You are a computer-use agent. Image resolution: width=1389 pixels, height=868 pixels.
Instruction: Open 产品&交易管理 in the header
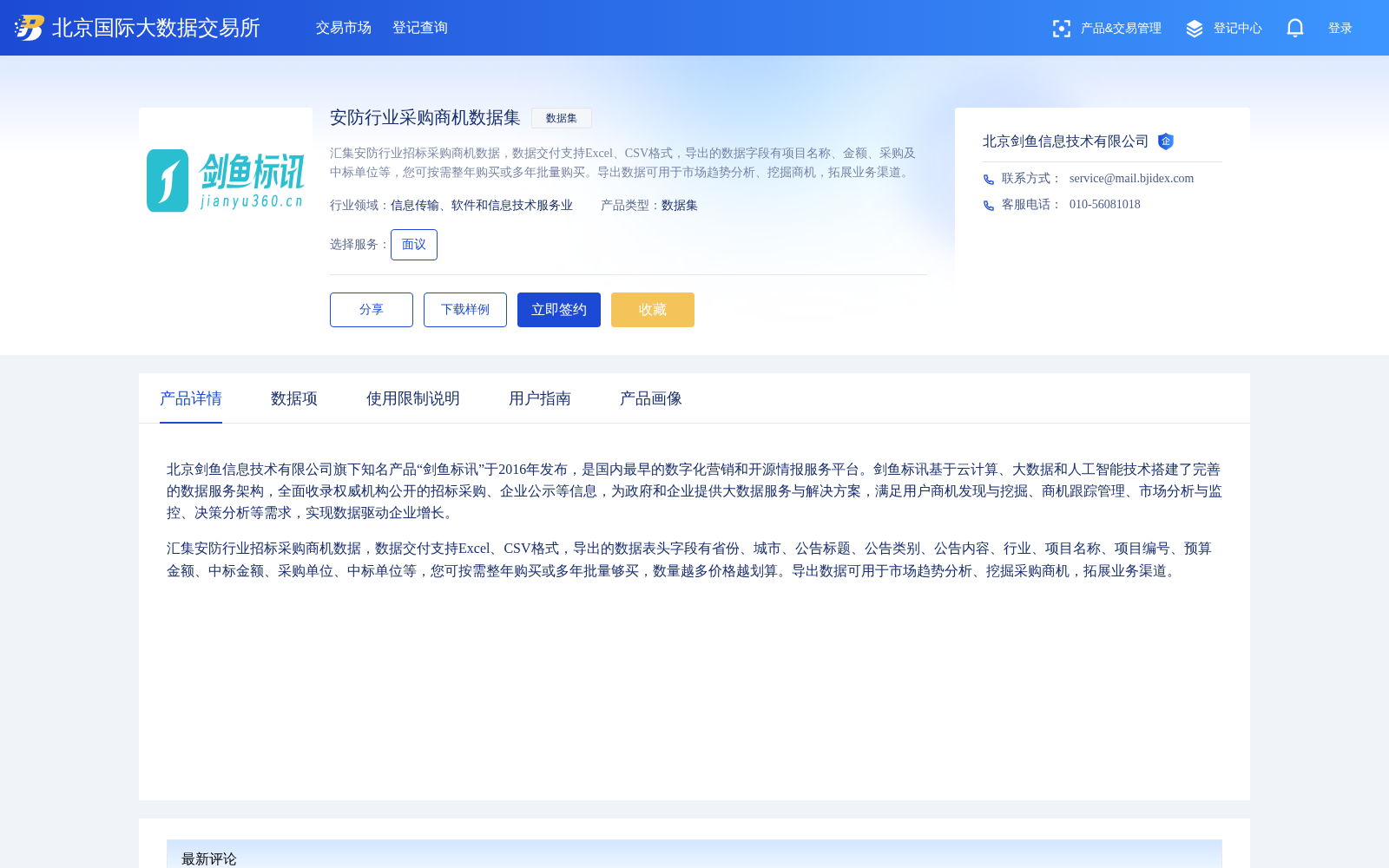1121,28
